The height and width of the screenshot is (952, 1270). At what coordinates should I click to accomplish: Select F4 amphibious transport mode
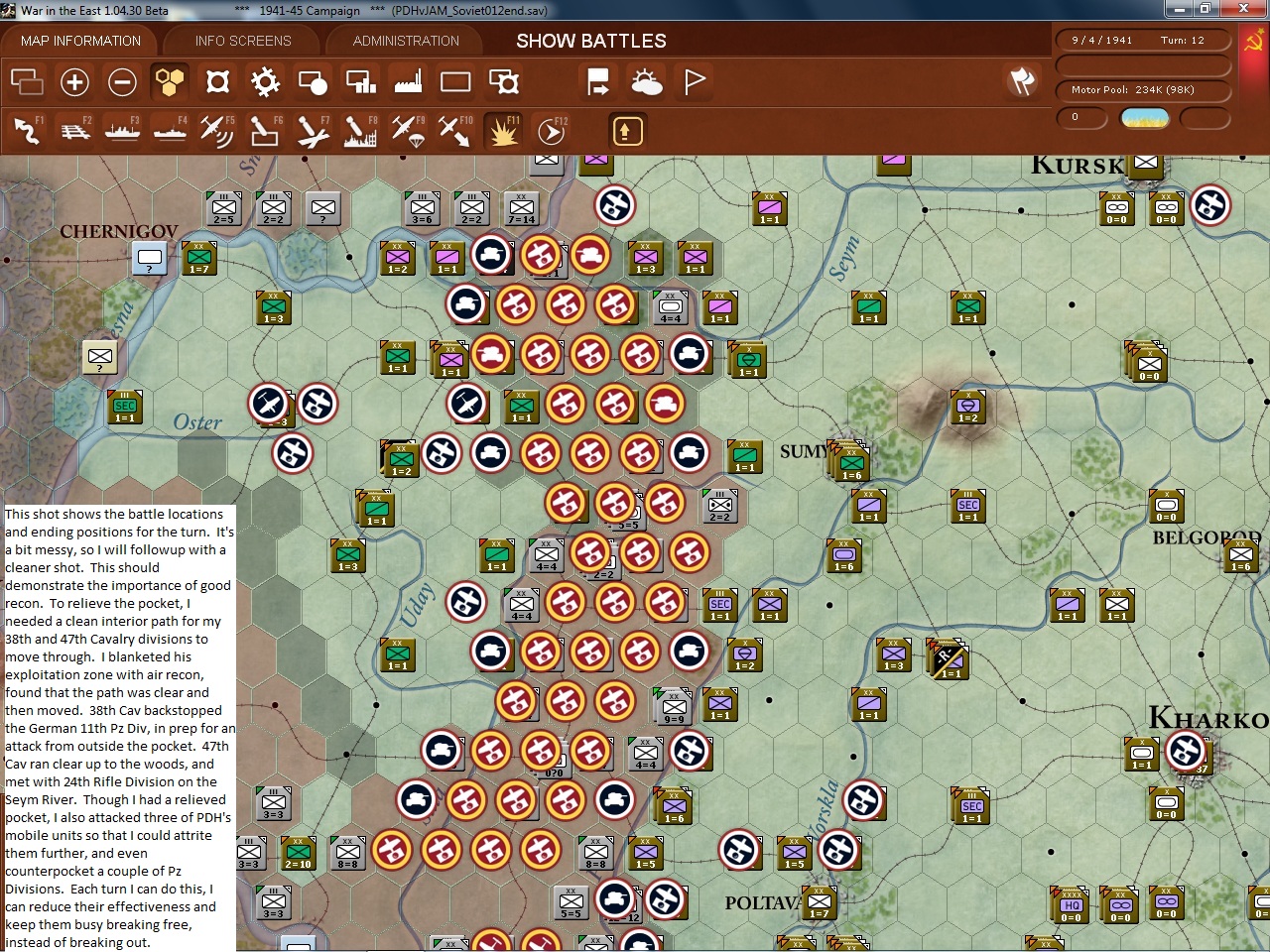pyautogui.click(x=170, y=130)
